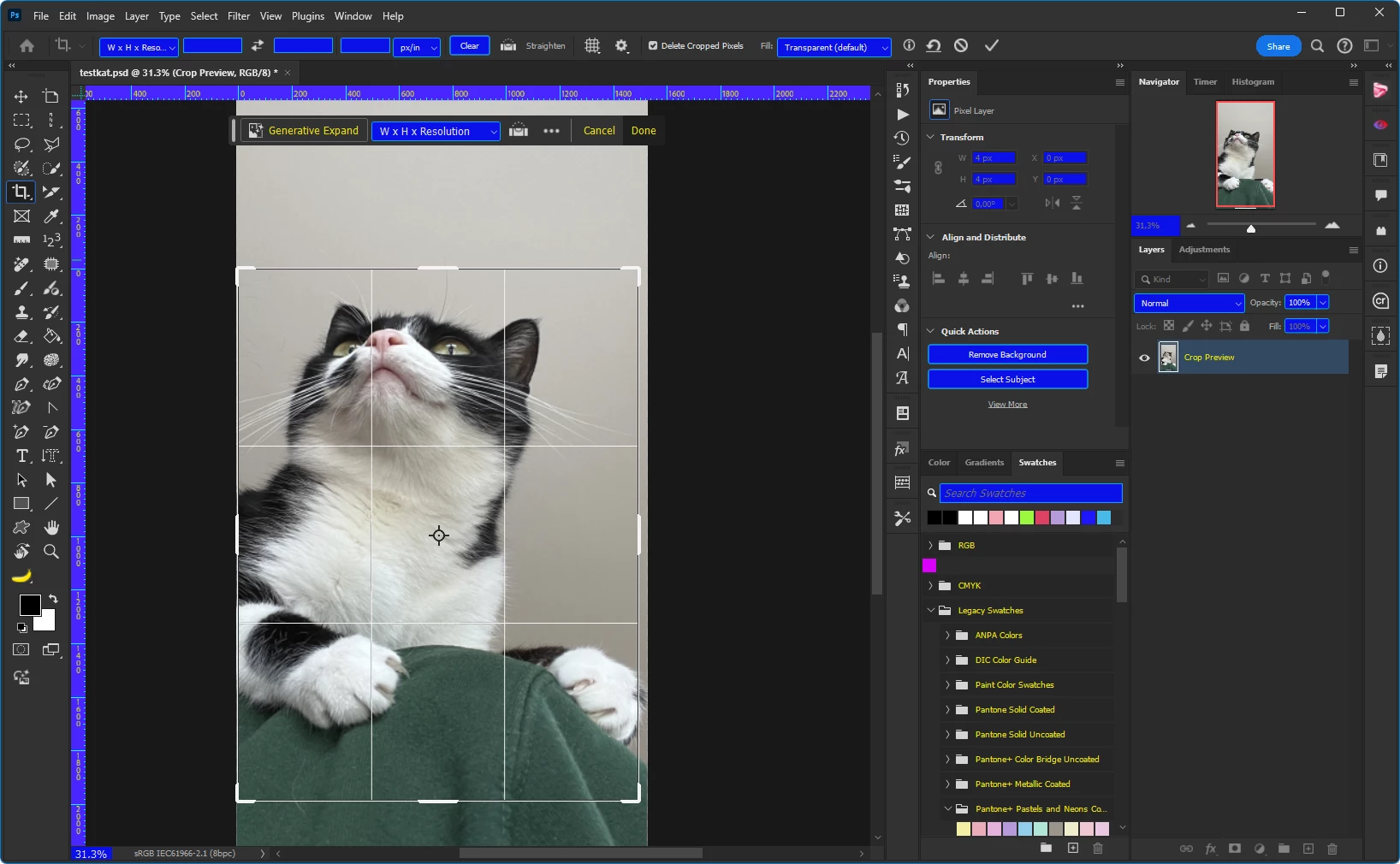The image size is (1400, 864).
Task: Click the foreground color swatch
Action: pos(30,605)
